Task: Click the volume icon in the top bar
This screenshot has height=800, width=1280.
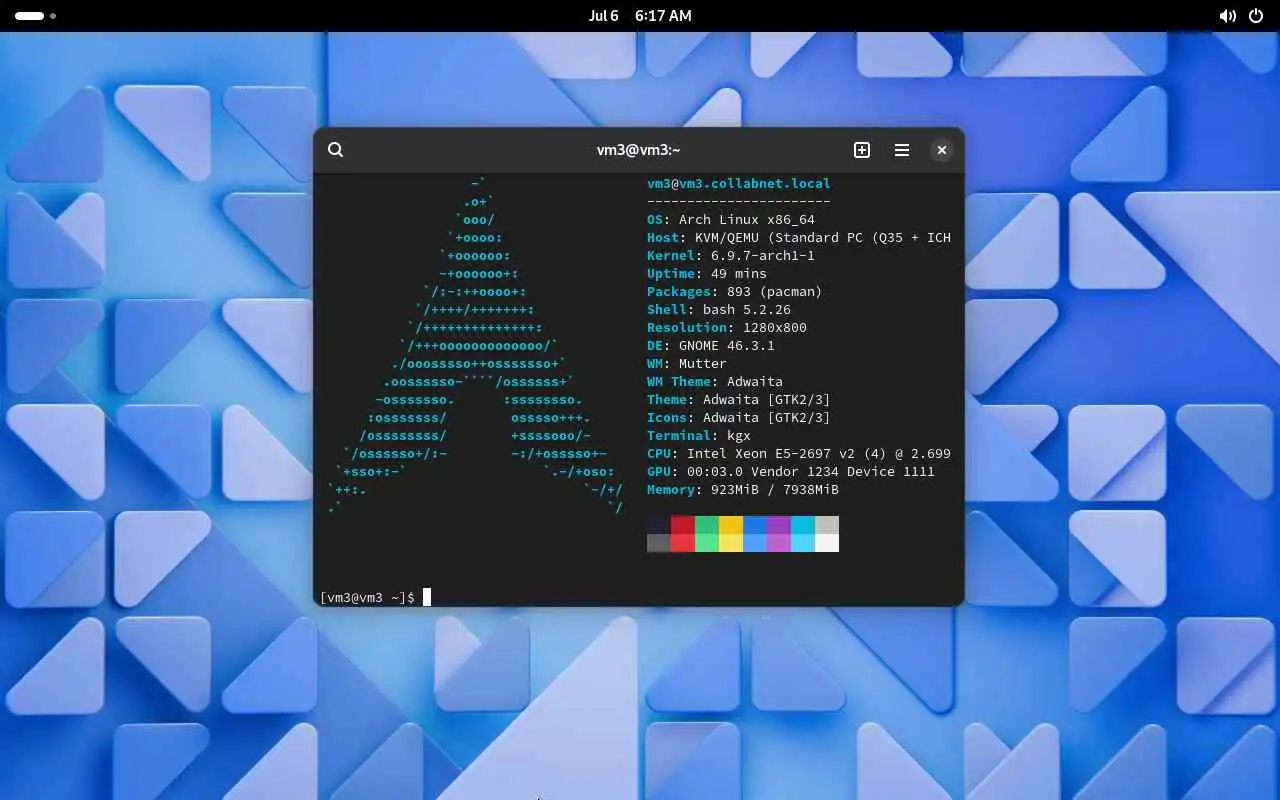Action: (x=1227, y=16)
